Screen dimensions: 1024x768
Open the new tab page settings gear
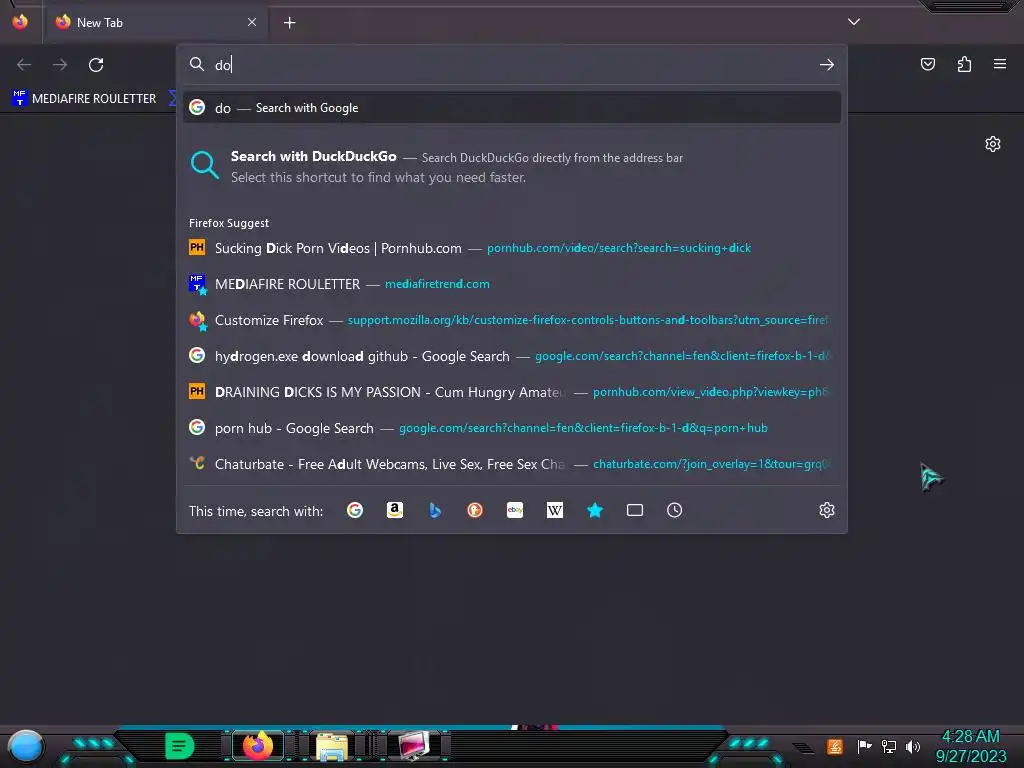(993, 144)
